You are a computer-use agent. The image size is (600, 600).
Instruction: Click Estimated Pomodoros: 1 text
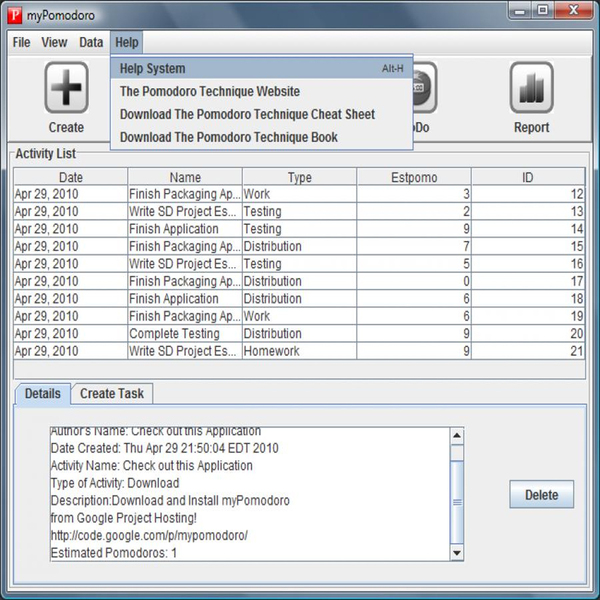[x=114, y=553]
